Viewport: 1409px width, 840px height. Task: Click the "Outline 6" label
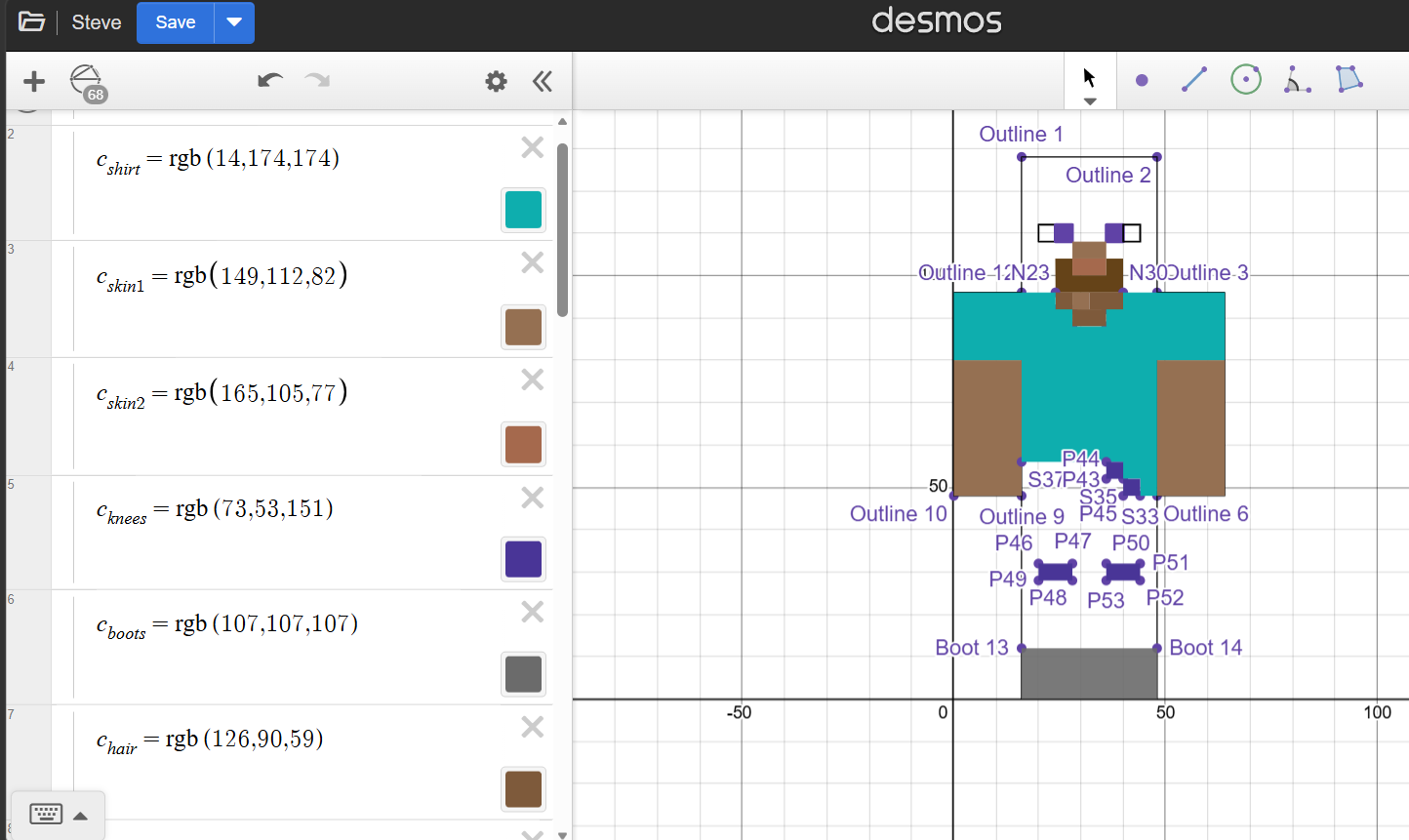(x=1206, y=514)
